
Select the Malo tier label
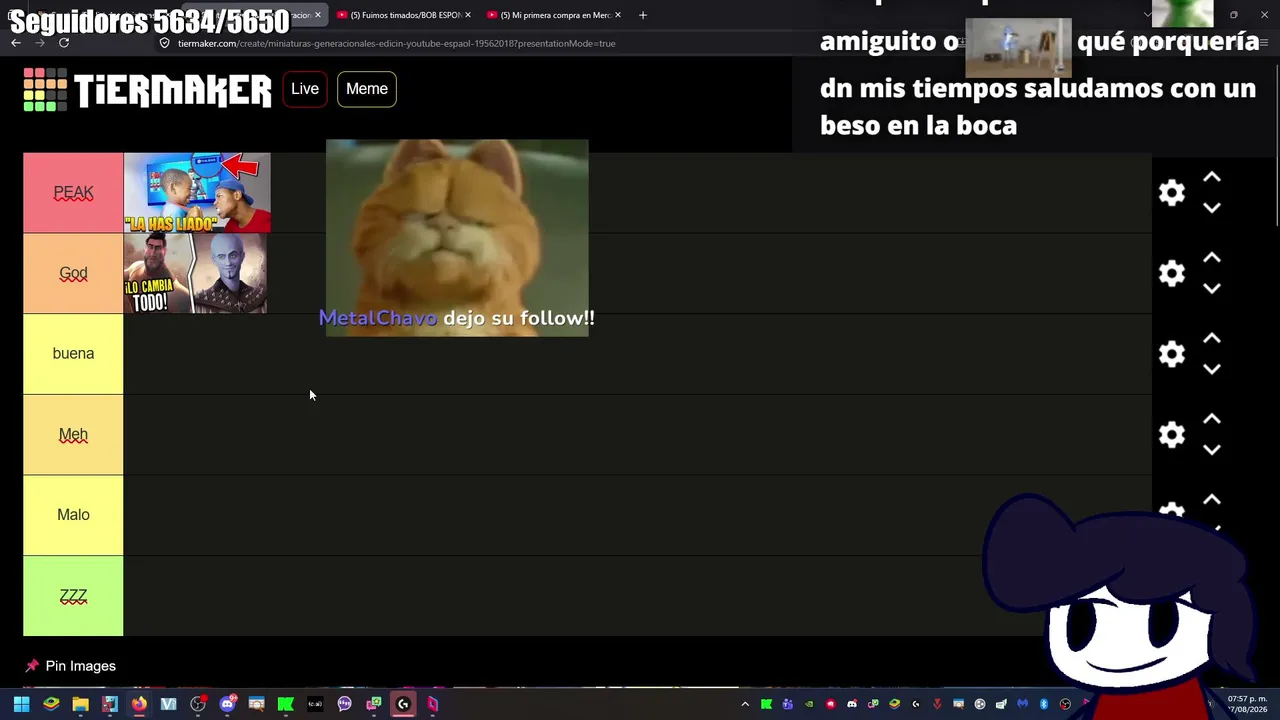(73, 515)
